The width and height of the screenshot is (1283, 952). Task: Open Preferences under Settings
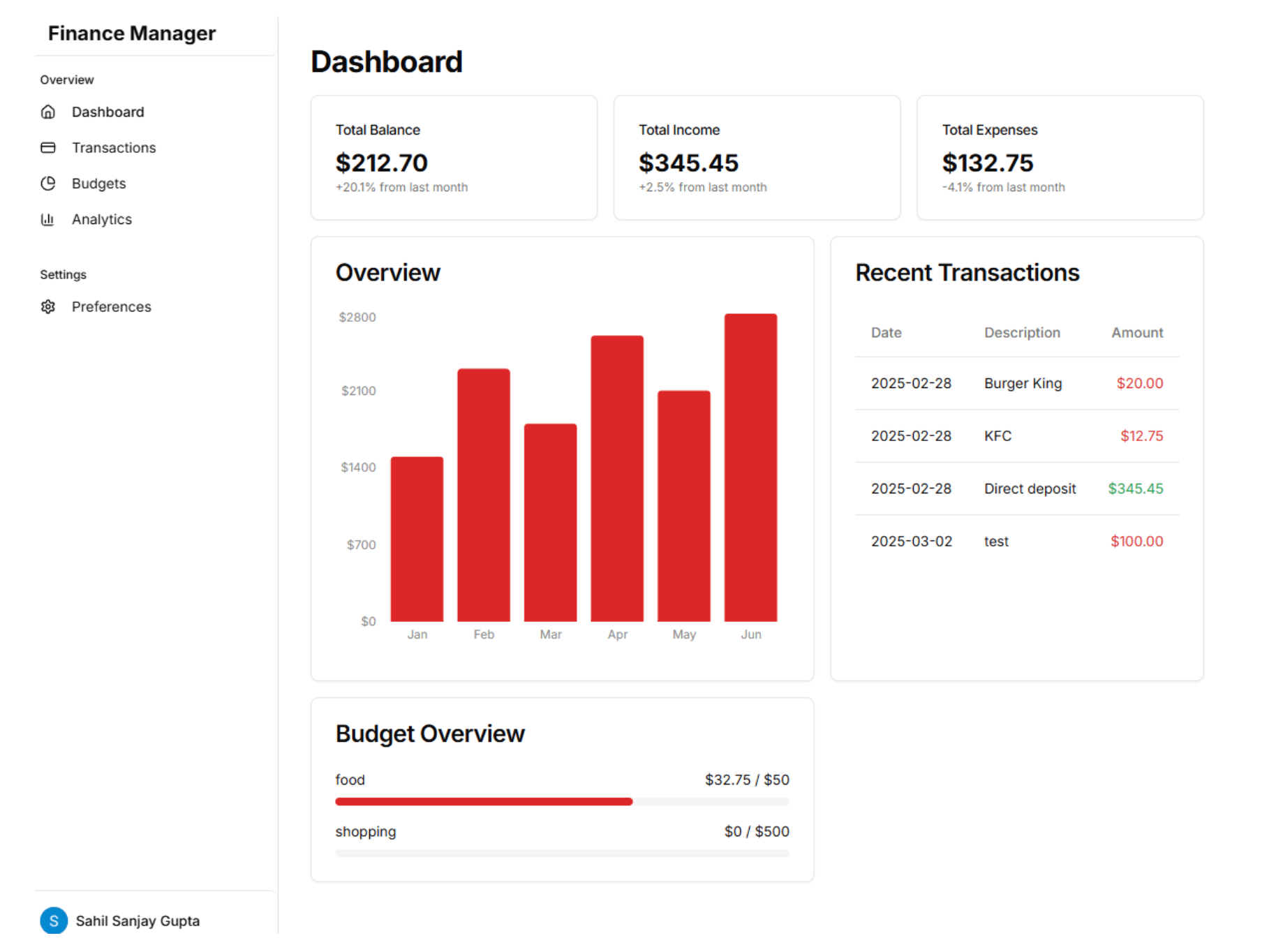point(112,306)
